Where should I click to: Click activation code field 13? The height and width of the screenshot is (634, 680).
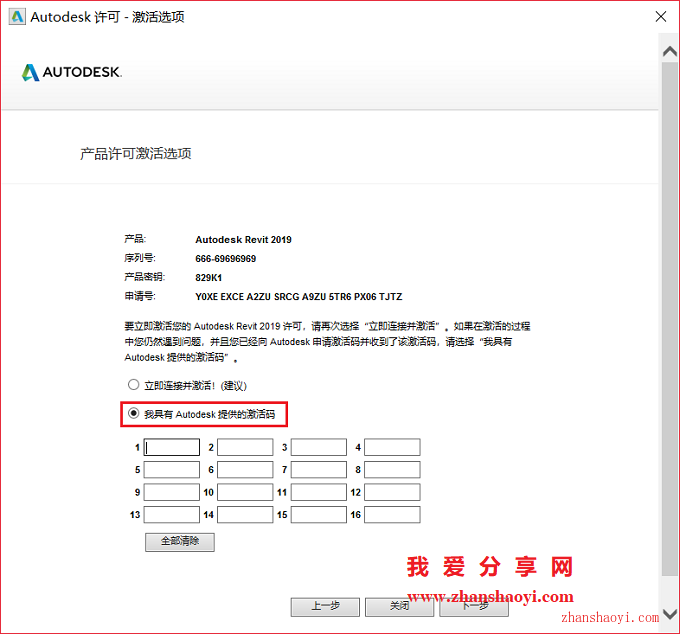coord(172,515)
